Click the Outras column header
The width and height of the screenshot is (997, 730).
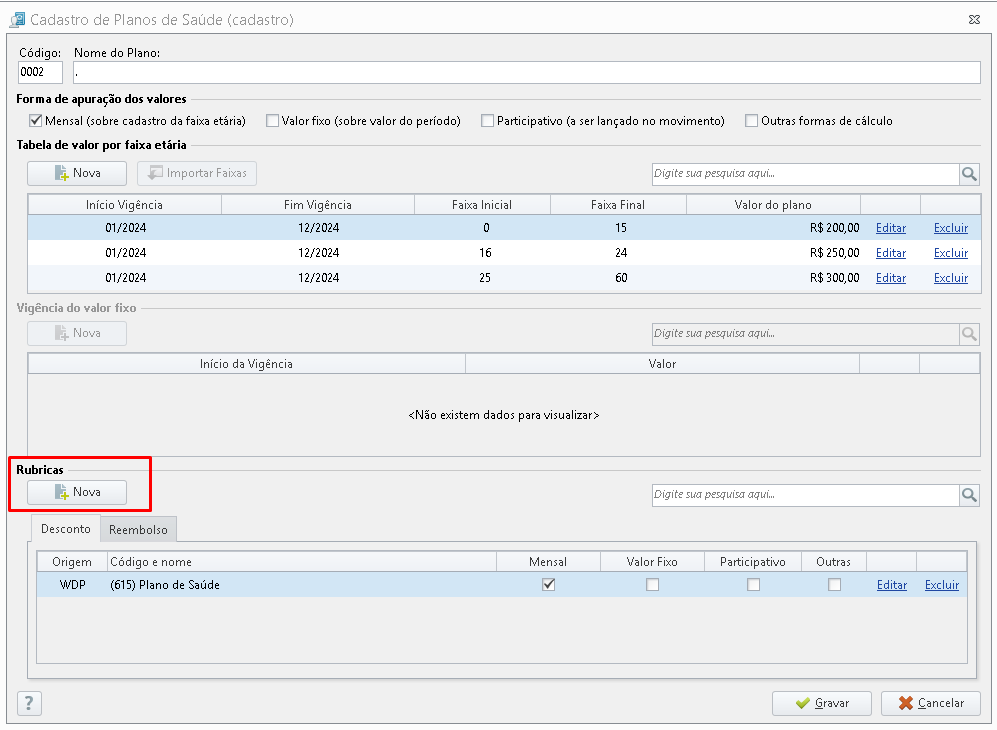pos(834,561)
